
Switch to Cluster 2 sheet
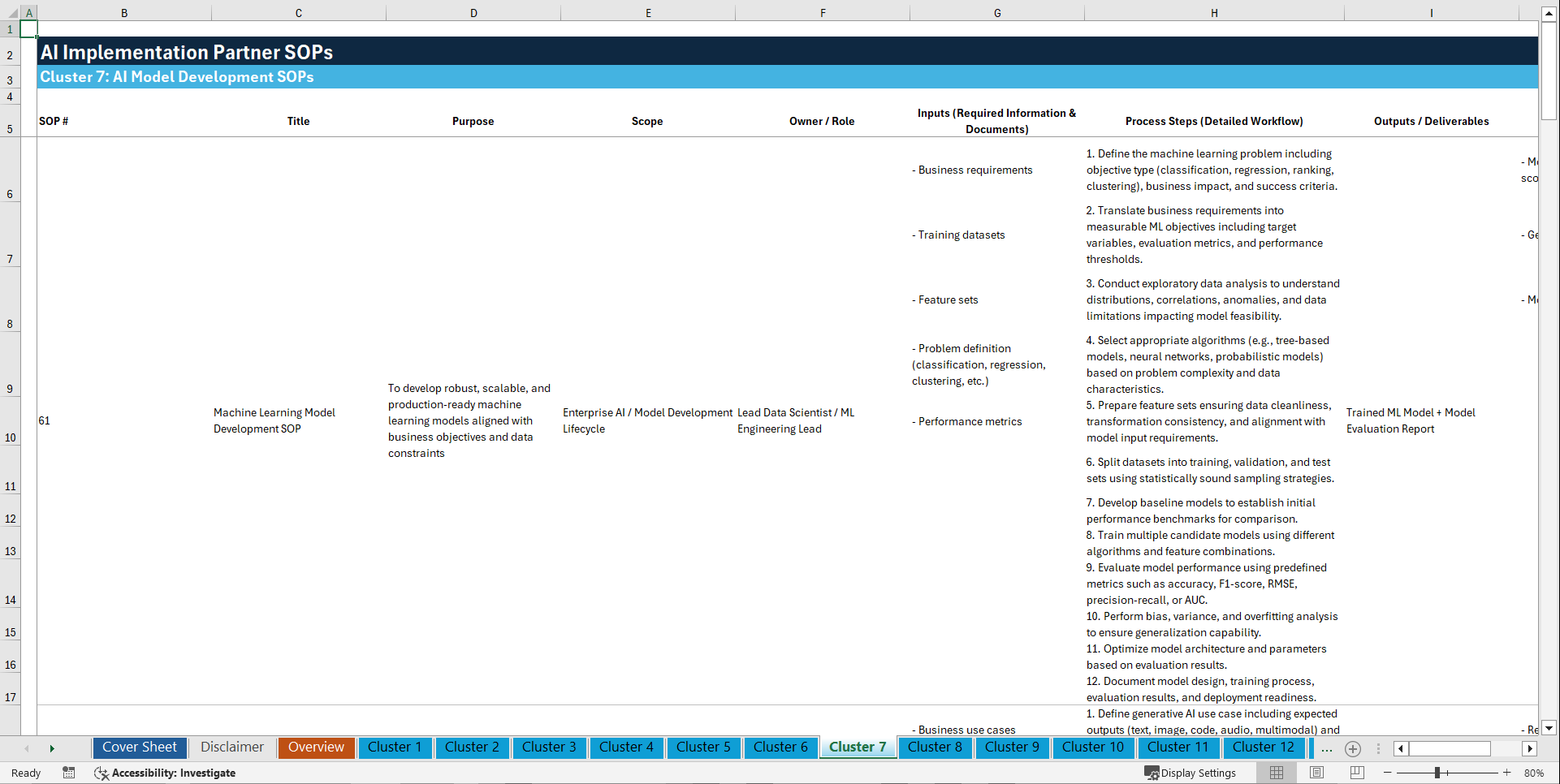point(472,747)
